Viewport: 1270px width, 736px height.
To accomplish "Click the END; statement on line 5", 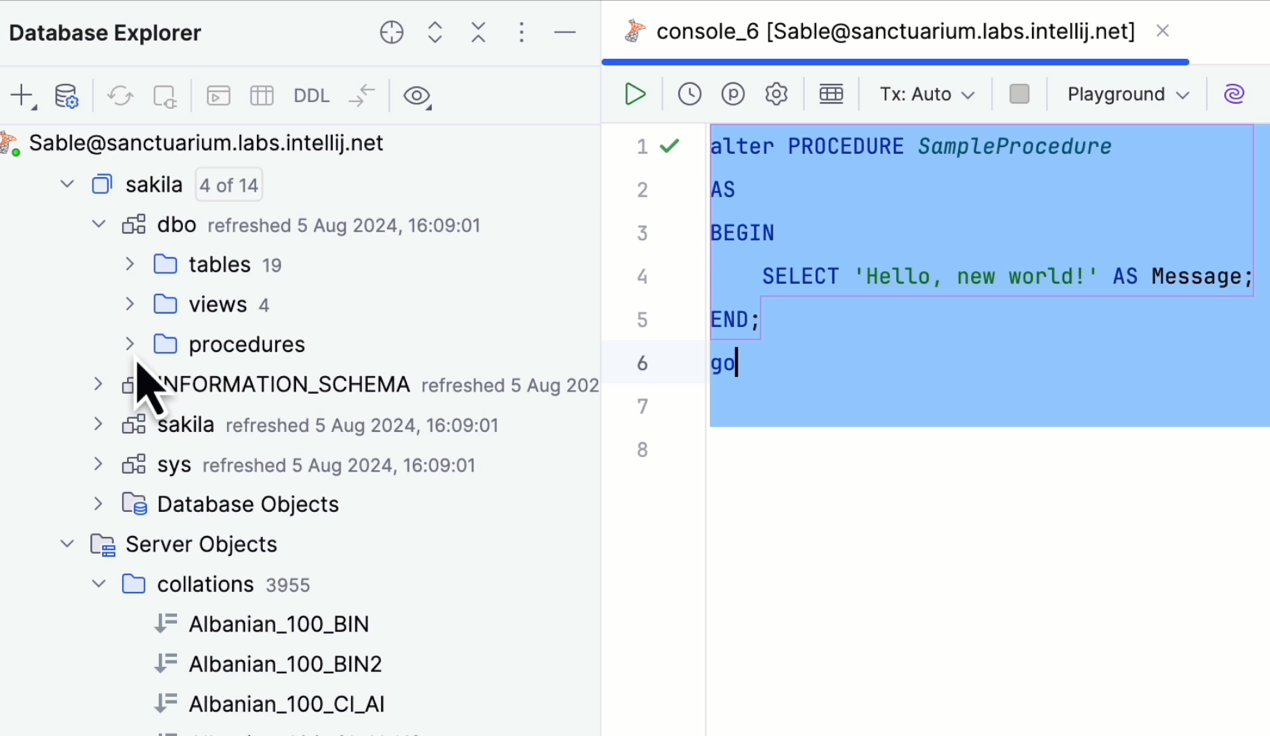I will tap(735, 320).
